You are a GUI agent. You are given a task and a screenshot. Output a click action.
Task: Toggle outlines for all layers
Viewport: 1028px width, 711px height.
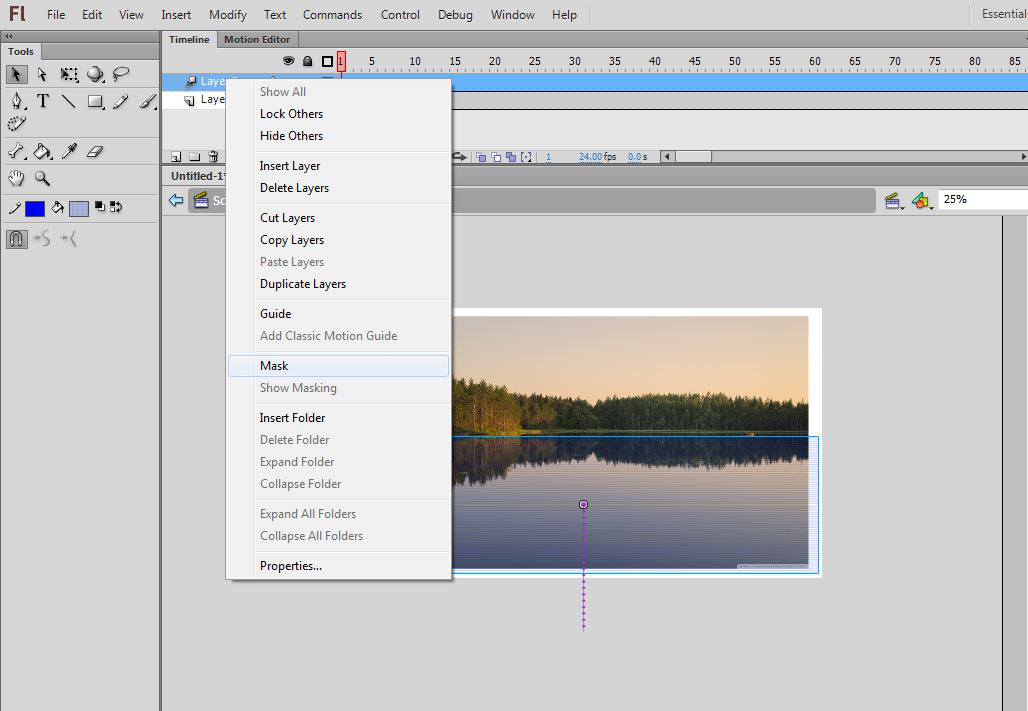point(327,61)
